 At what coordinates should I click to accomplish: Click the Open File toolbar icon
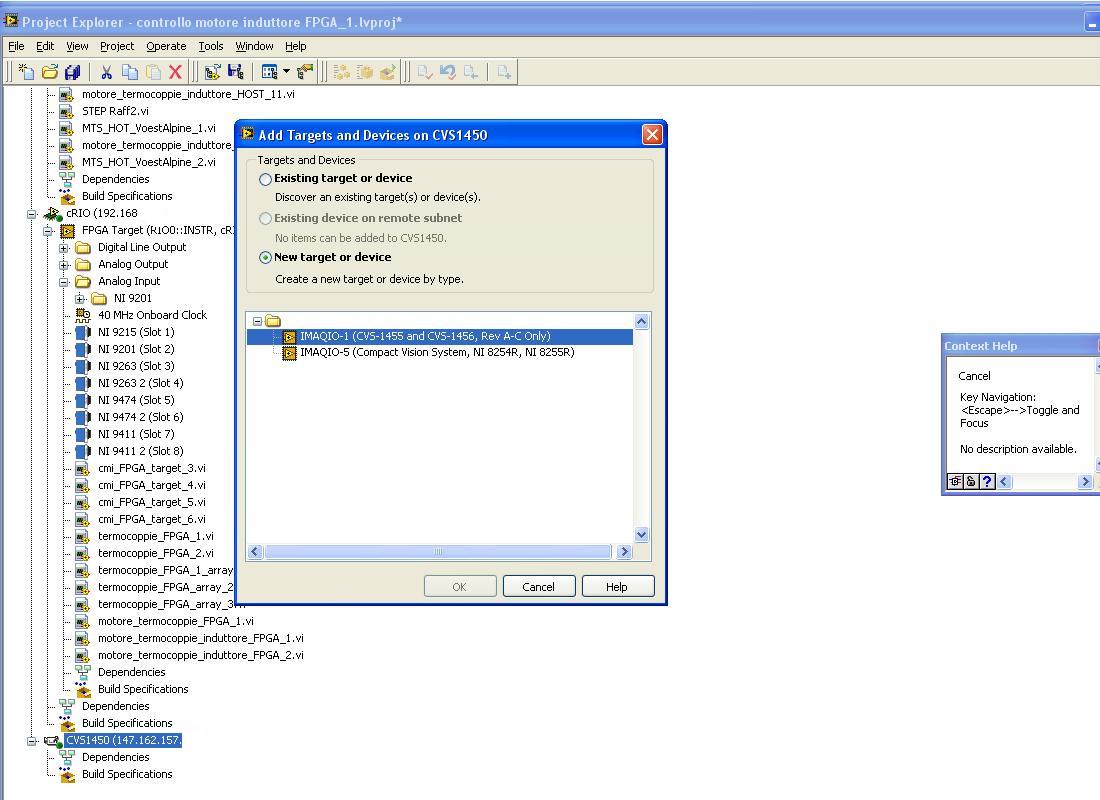click(50, 72)
